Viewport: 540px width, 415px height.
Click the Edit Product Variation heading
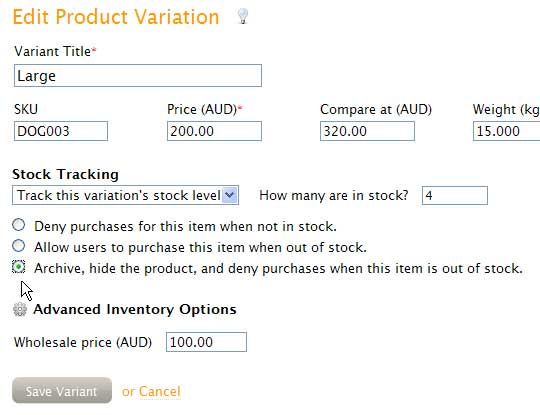click(x=116, y=17)
